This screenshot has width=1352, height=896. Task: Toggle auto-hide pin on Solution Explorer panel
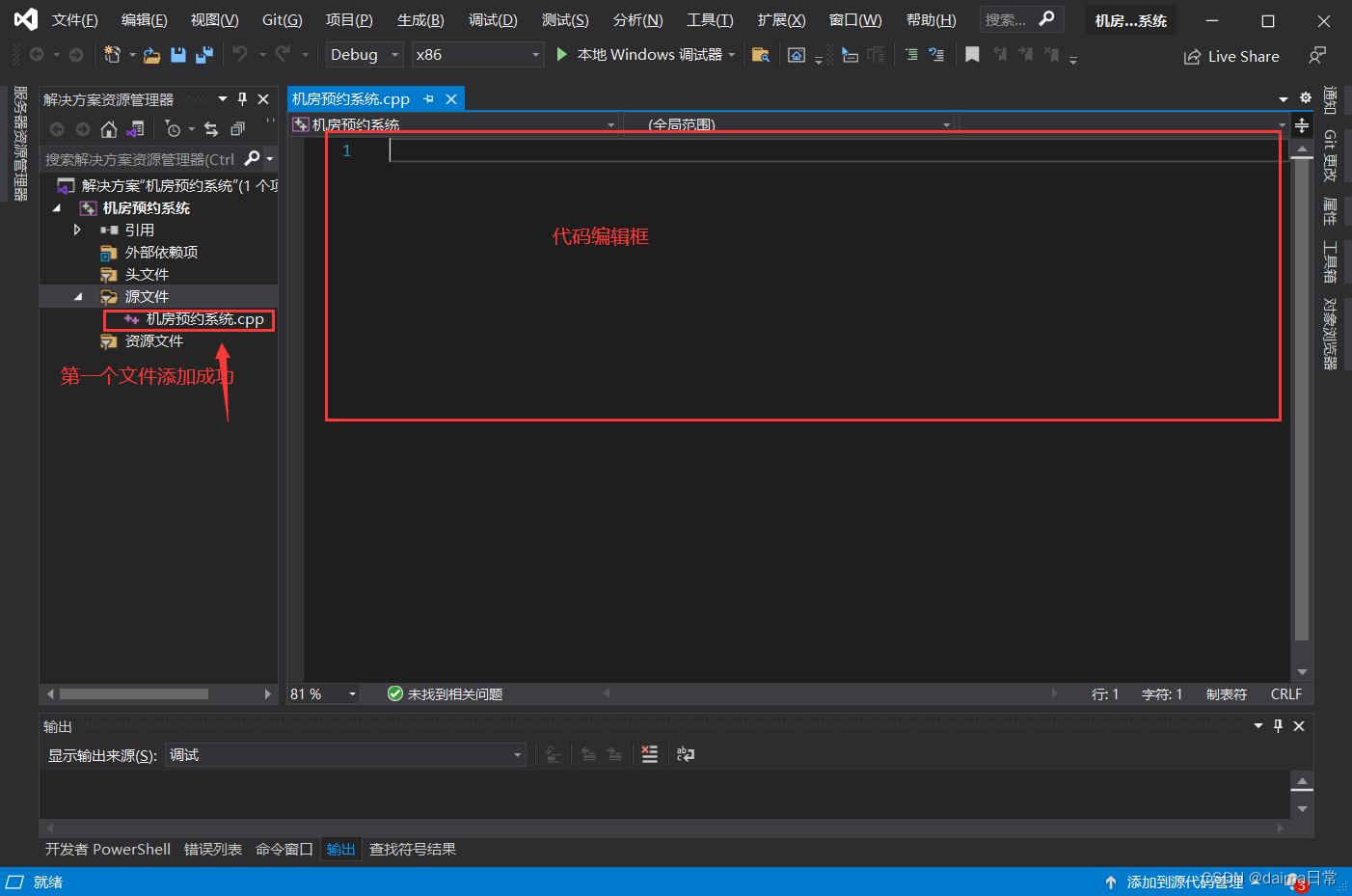243,99
